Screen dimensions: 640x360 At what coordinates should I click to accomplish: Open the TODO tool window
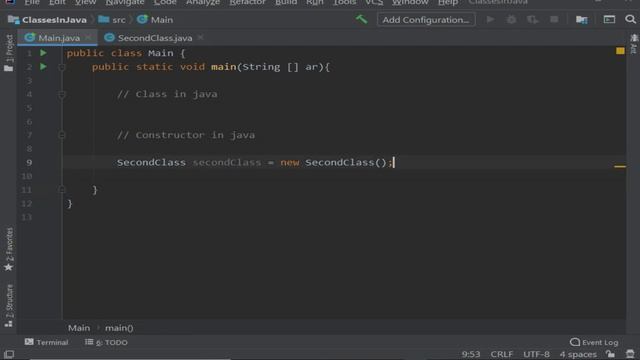106,342
